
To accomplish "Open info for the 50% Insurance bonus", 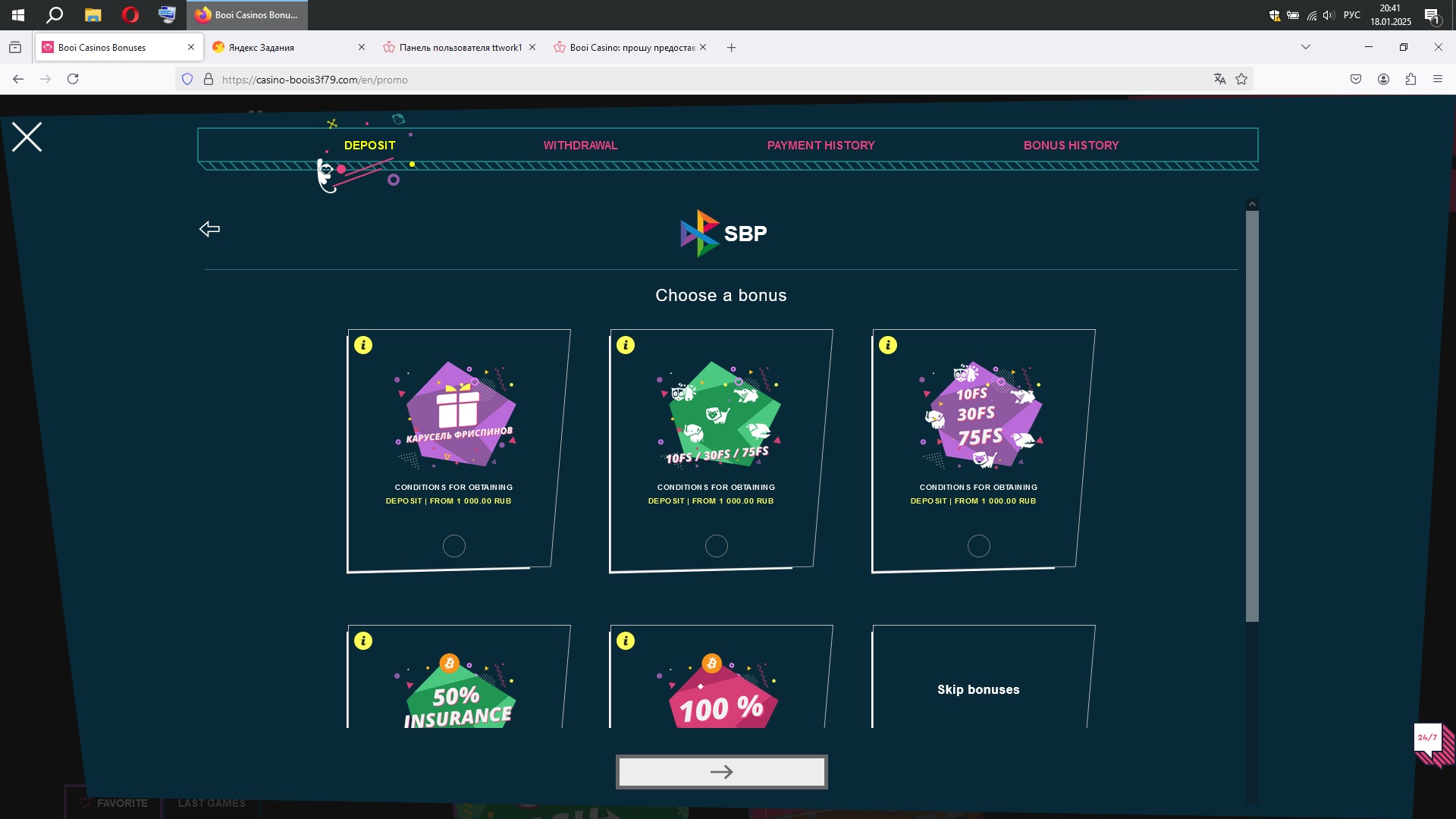I will click(363, 641).
